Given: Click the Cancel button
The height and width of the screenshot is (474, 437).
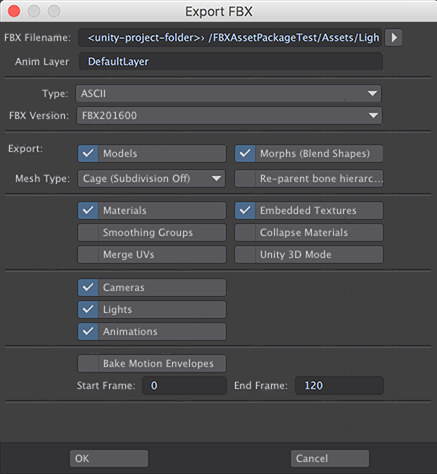Looking at the screenshot, I should 330,458.
